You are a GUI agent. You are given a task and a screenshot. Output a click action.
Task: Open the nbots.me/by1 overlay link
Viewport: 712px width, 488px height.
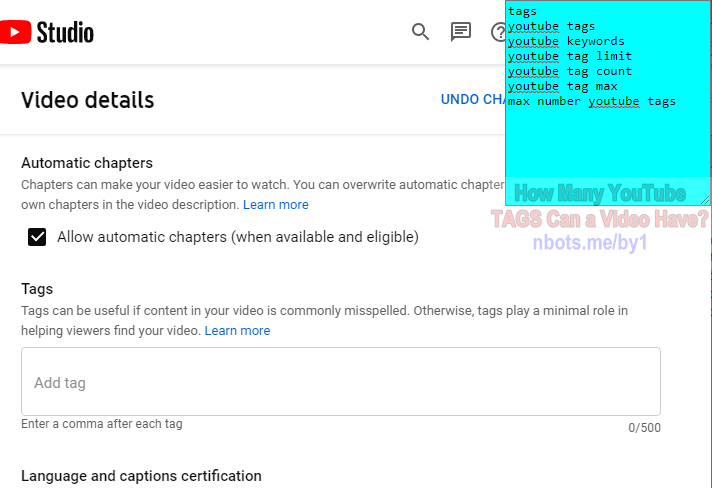pos(590,242)
